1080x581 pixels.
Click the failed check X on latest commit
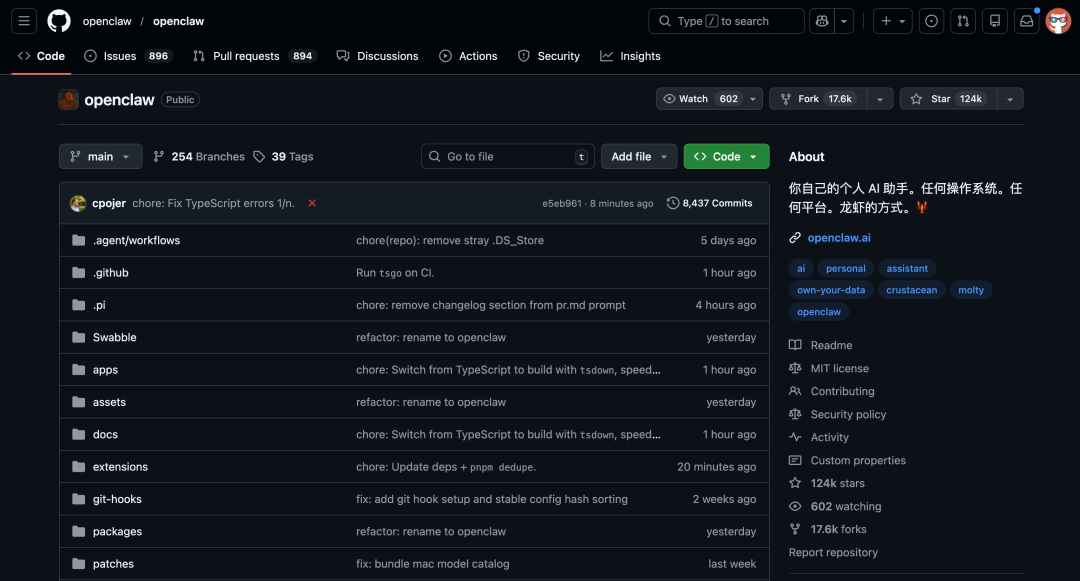pyautogui.click(x=311, y=202)
